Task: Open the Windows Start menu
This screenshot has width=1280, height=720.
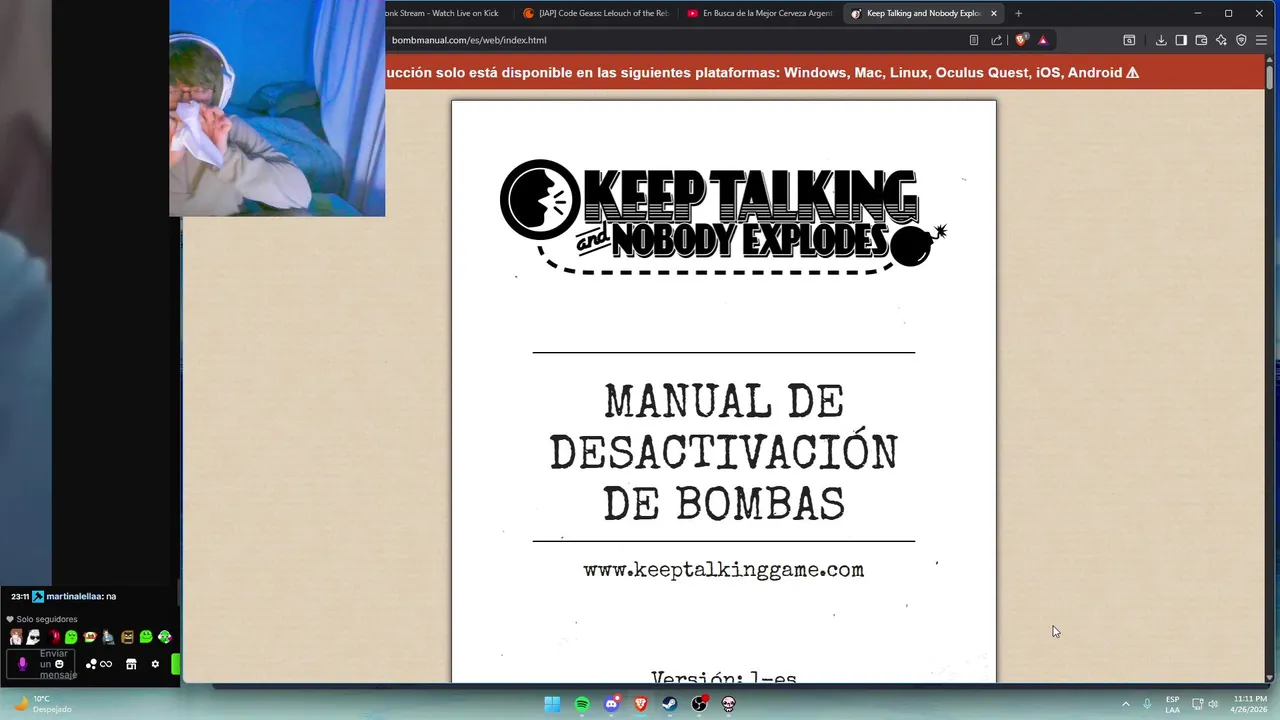Action: click(x=552, y=704)
